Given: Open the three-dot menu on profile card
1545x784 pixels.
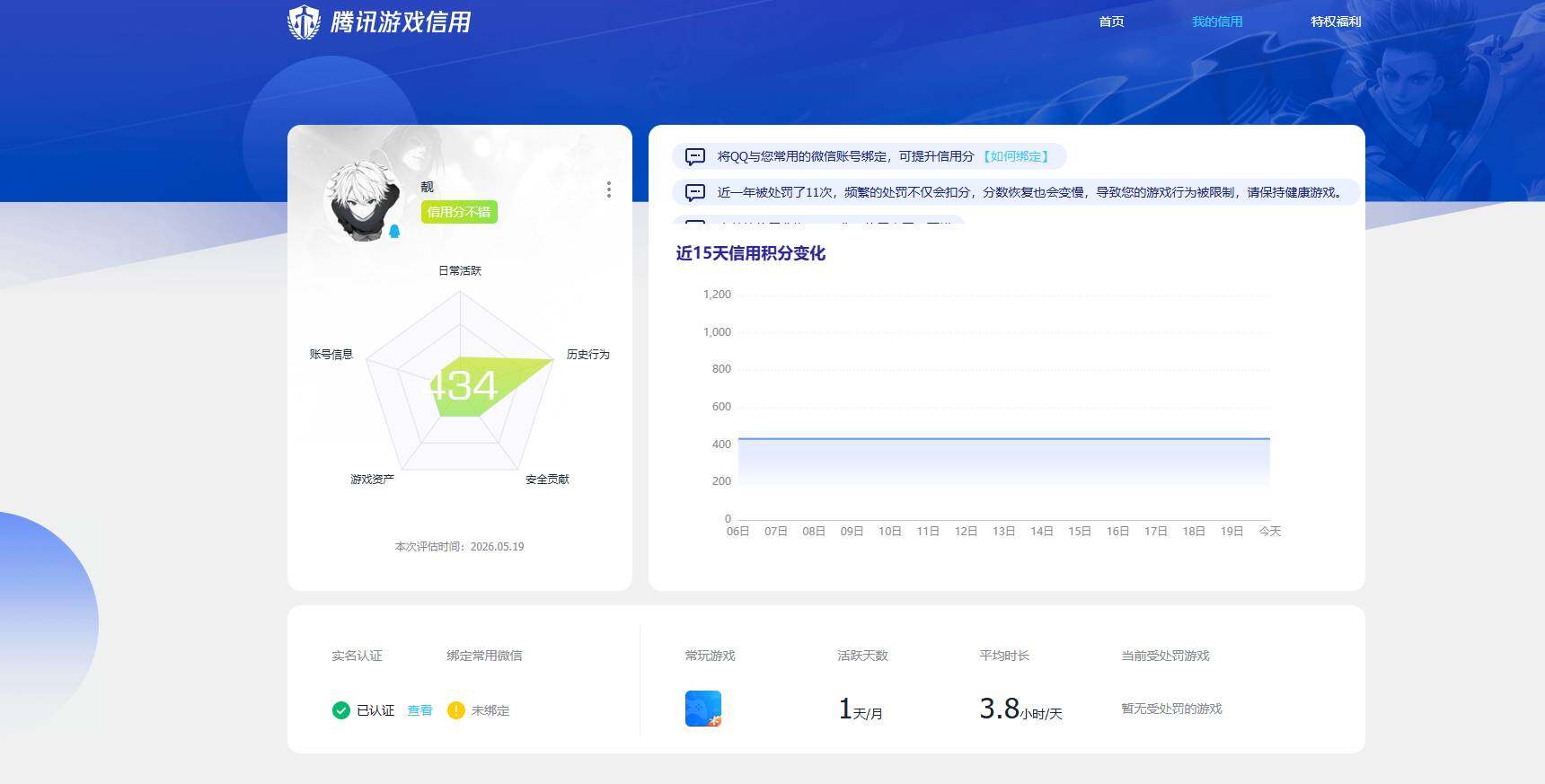Looking at the screenshot, I should (609, 189).
